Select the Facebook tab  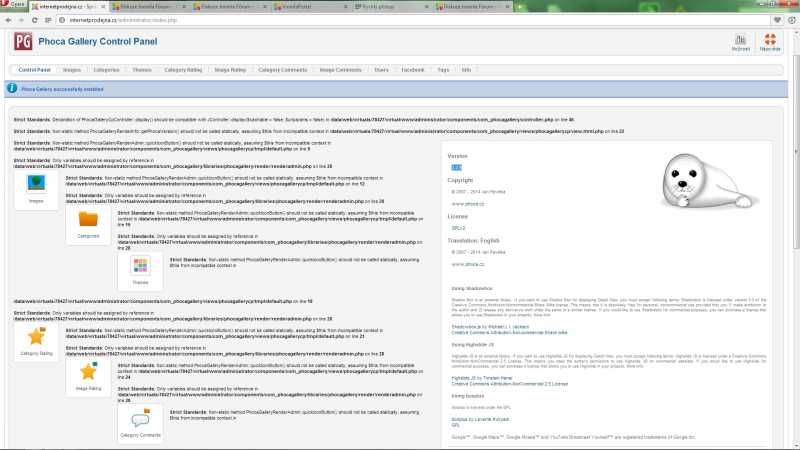(x=412, y=70)
